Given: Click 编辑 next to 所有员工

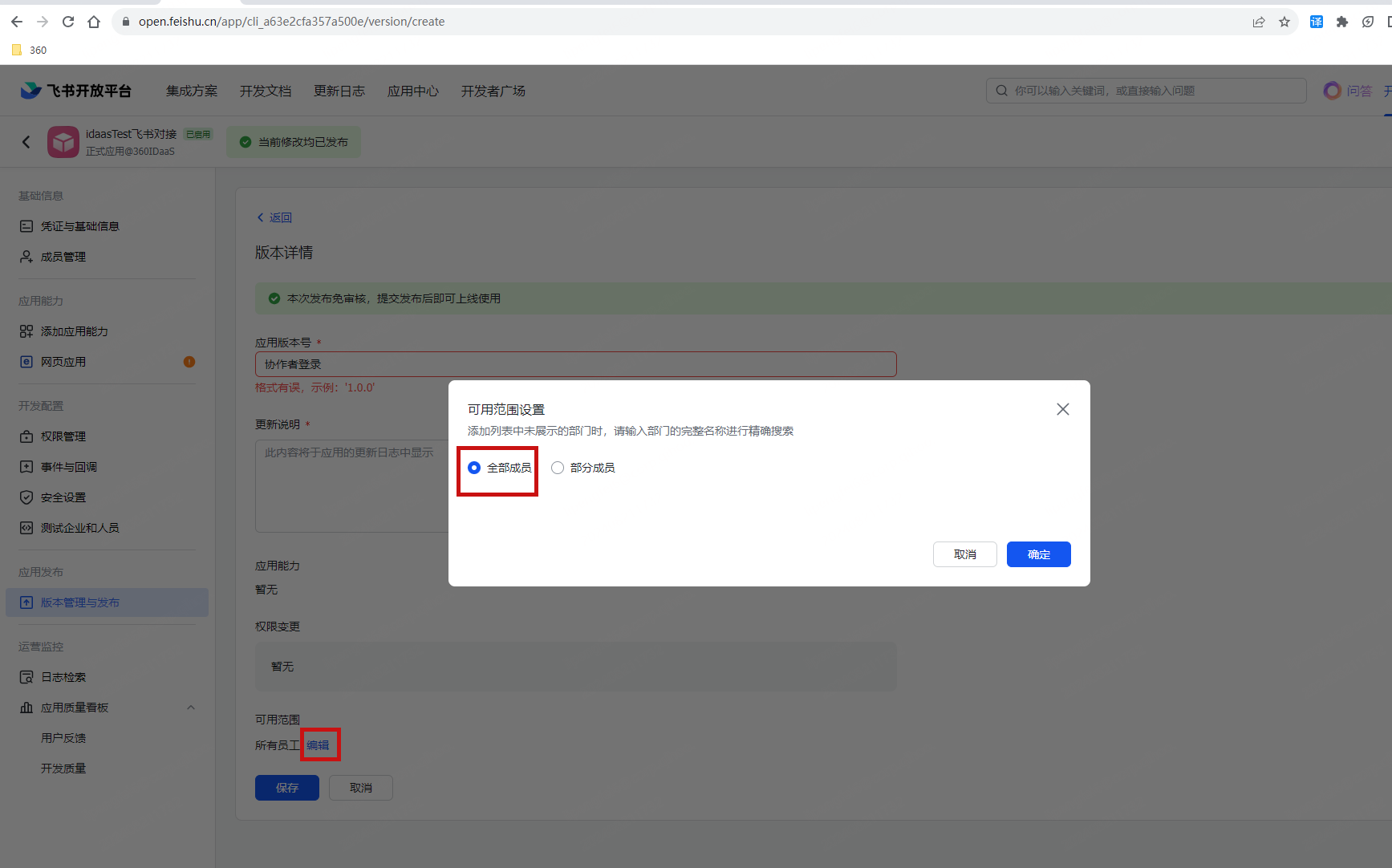Looking at the screenshot, I should point(318,745).
